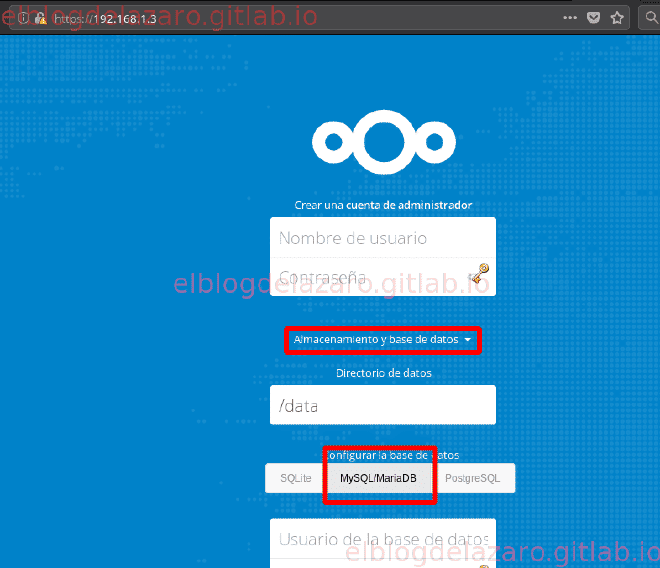Collapse Almacenamiento y base de datos section
The image size is (660, 568).
pyautogui.click(x=383, y=339)
